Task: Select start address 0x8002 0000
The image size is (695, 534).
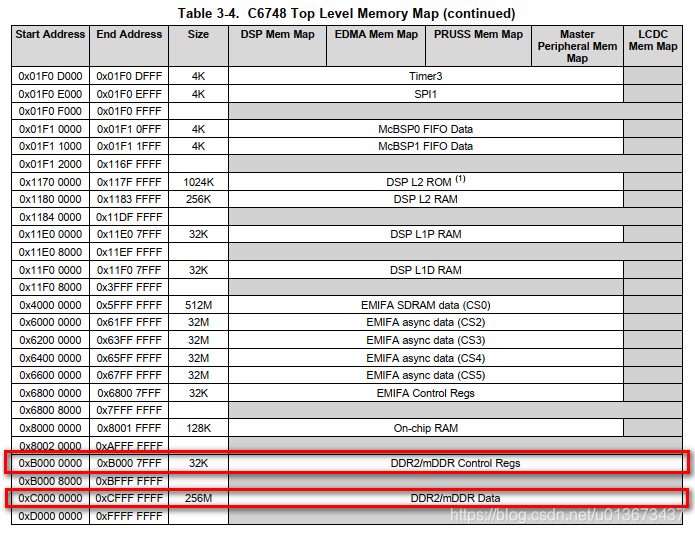Action: click(50, 445)
